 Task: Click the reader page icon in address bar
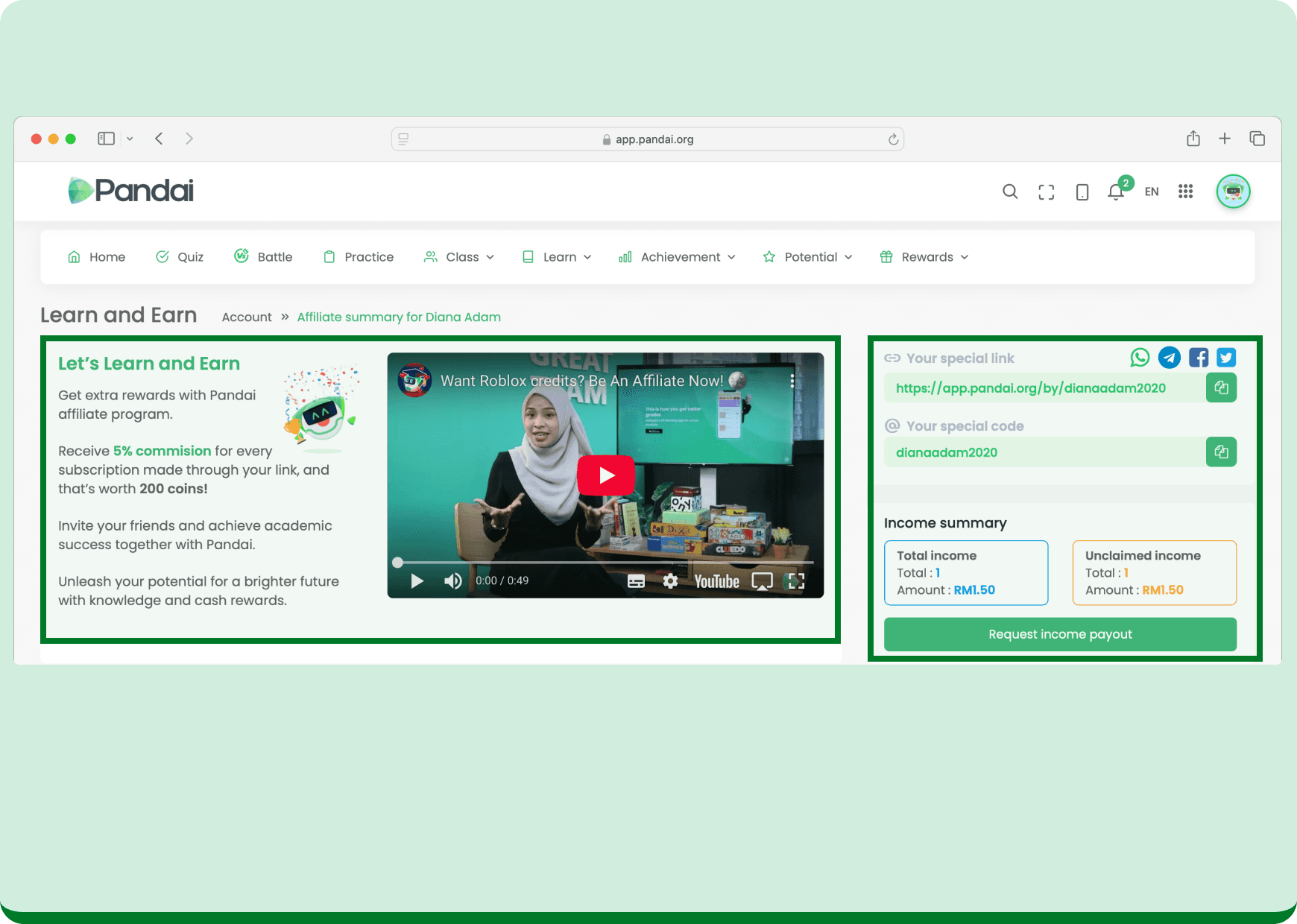(403, 139)
